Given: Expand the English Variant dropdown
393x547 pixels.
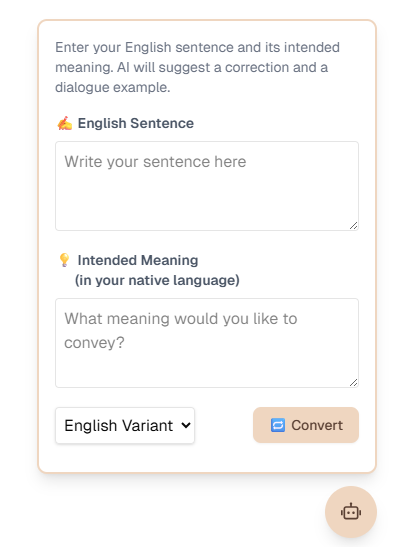Looking at the screenshot, I should pos(125,426).
